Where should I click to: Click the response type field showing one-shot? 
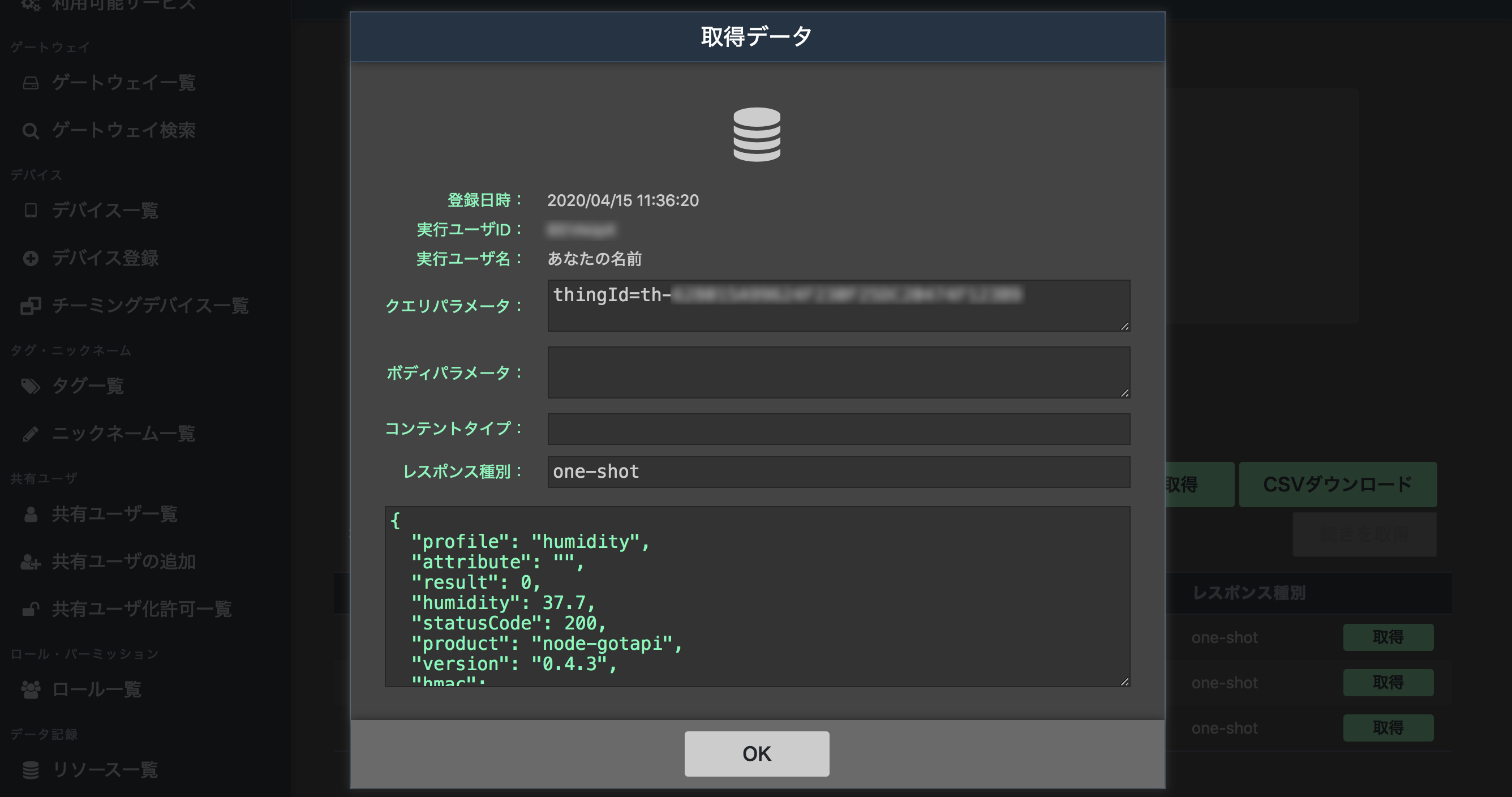839,472
